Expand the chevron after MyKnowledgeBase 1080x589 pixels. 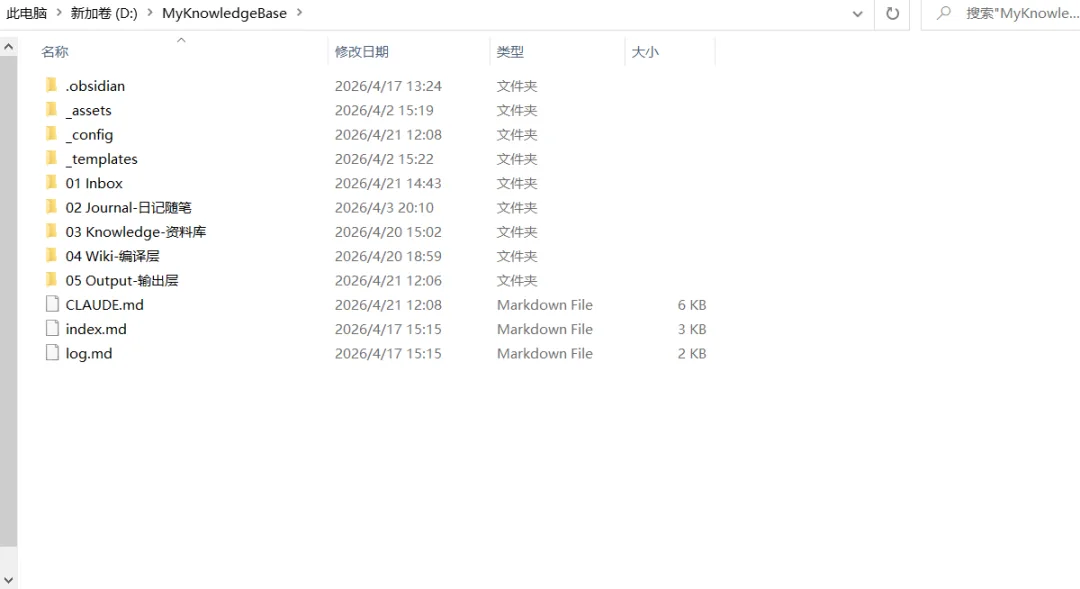299,12
